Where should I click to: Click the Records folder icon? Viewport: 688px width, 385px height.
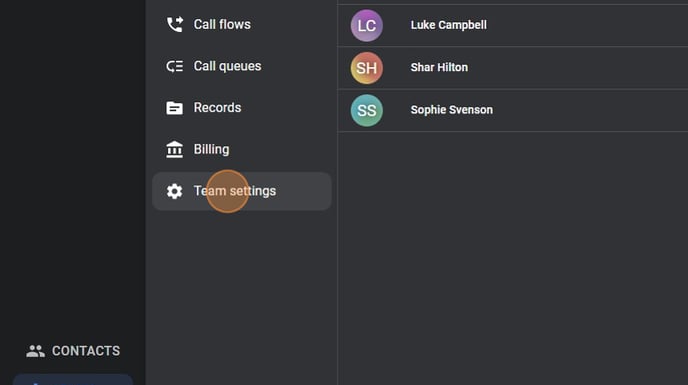tap(175, 108)
